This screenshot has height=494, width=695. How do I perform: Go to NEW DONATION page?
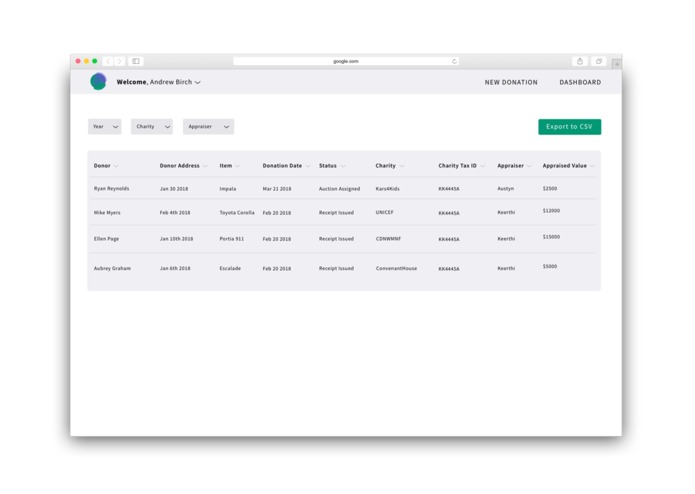click(x=511, y=82)
